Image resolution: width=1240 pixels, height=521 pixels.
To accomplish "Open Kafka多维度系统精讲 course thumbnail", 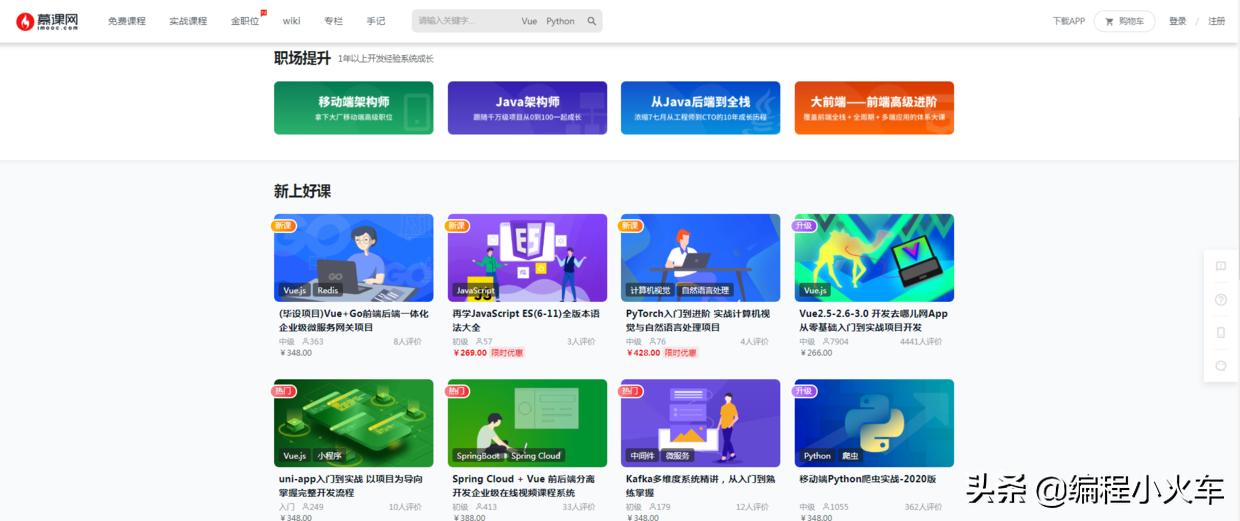I will tap(700, 423).
